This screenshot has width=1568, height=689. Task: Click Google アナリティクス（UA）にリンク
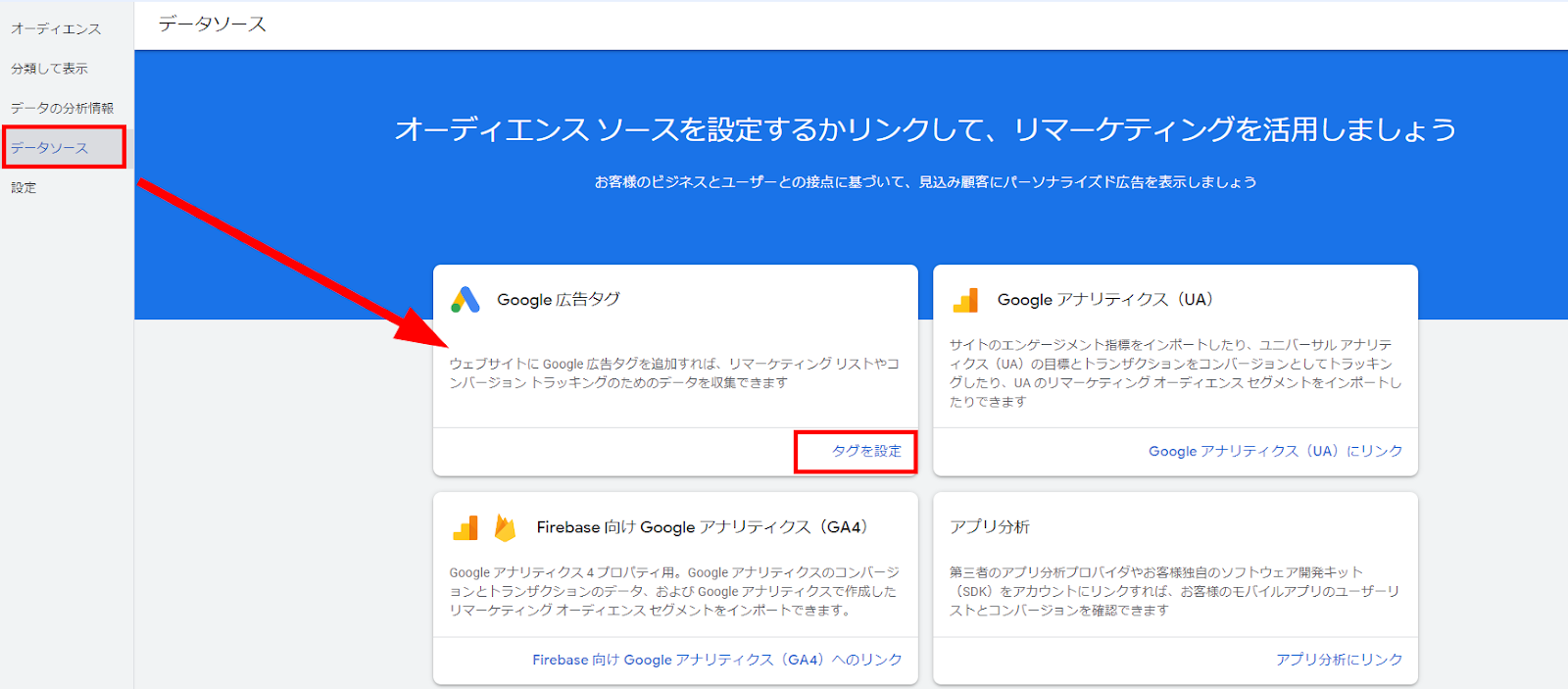pos(1275,451)
